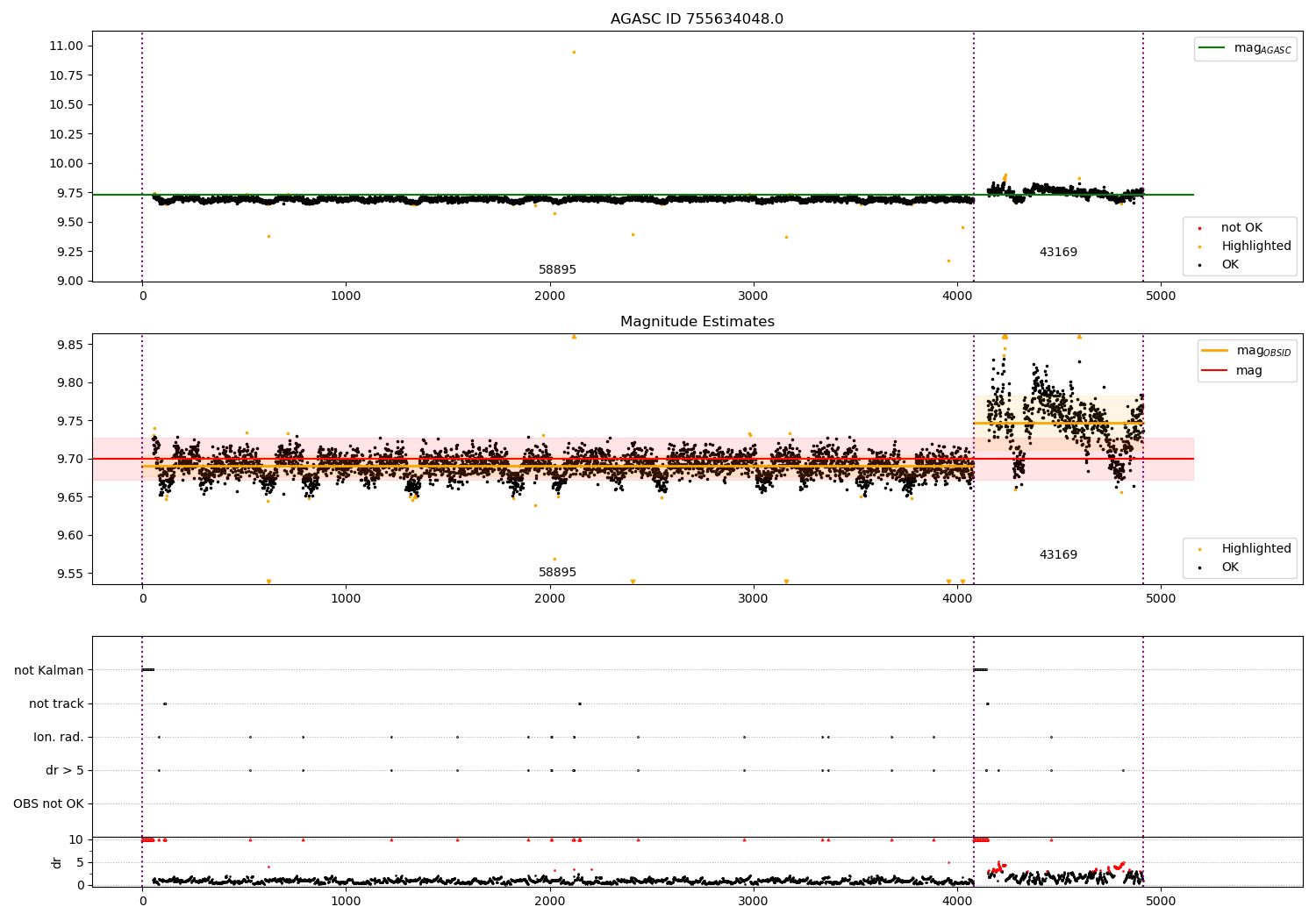Screen dimensions: 1316x921
Task: Click the 9.50 y-axis tick label
Action: [x=70, y=222]
